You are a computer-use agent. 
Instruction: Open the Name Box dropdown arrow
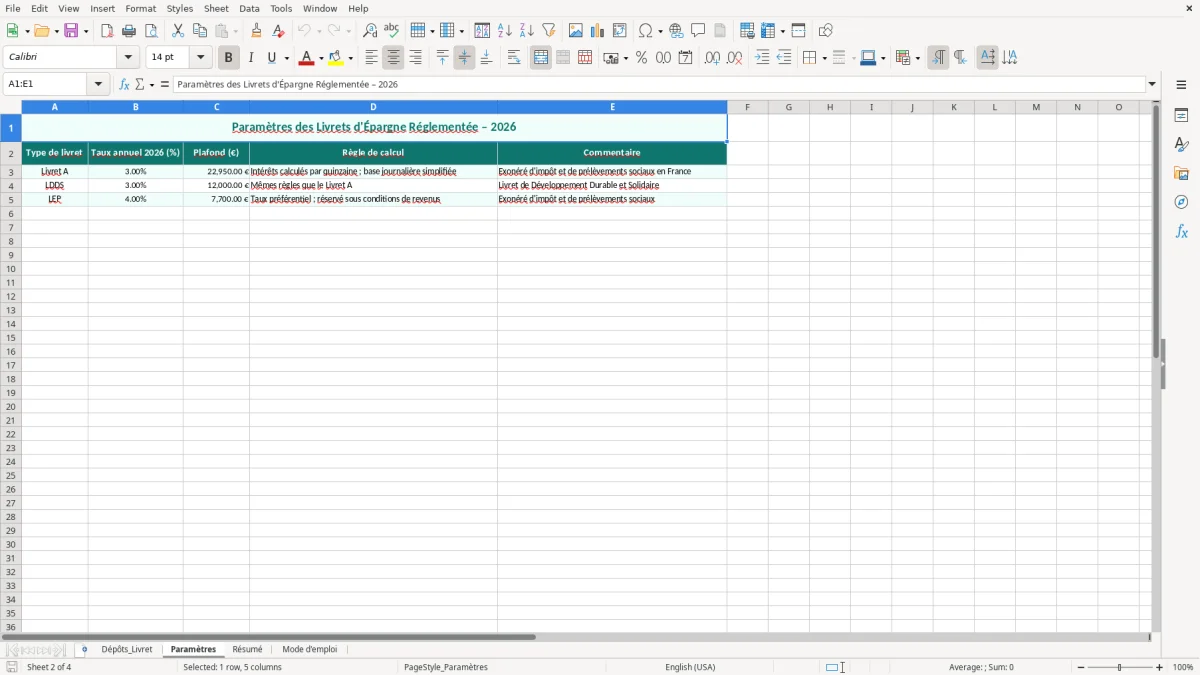(98, 84)
